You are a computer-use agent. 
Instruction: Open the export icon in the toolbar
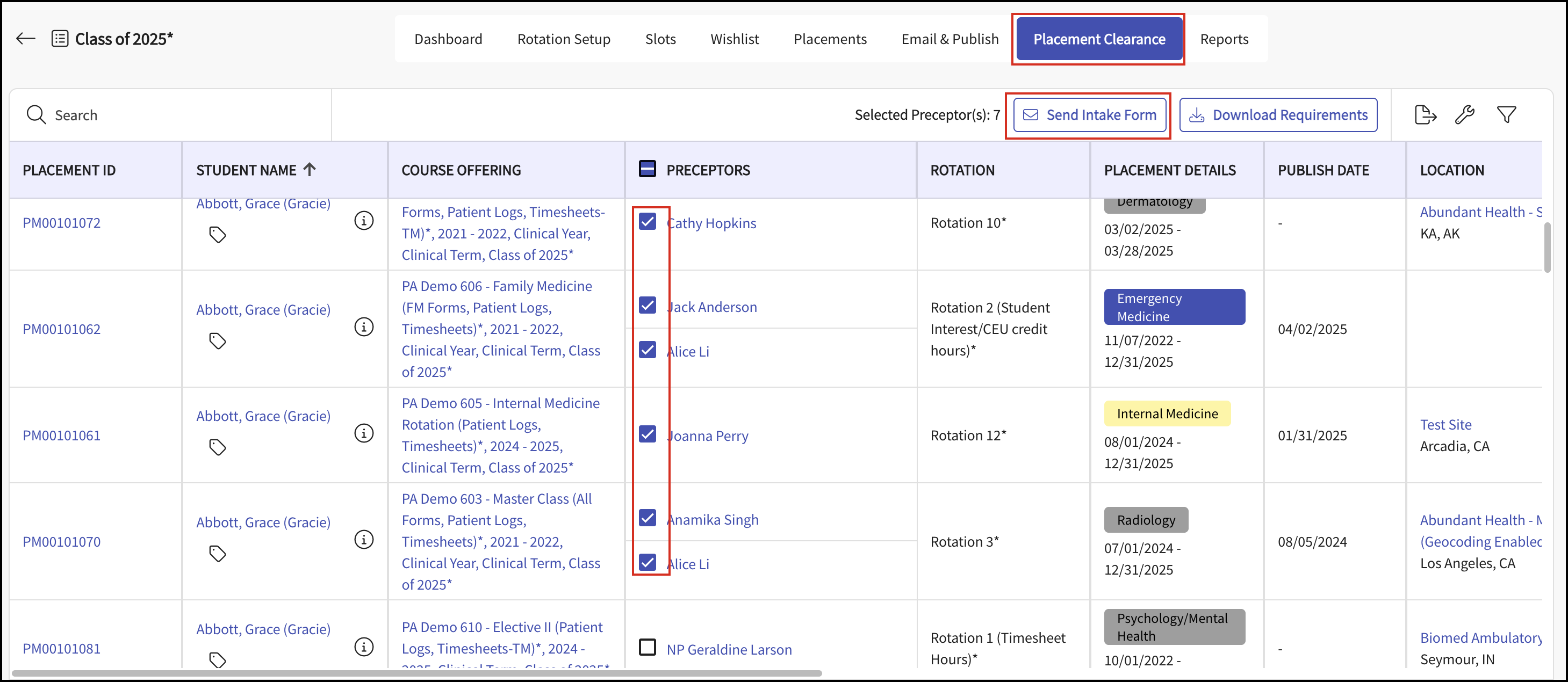pos(1425,114)
